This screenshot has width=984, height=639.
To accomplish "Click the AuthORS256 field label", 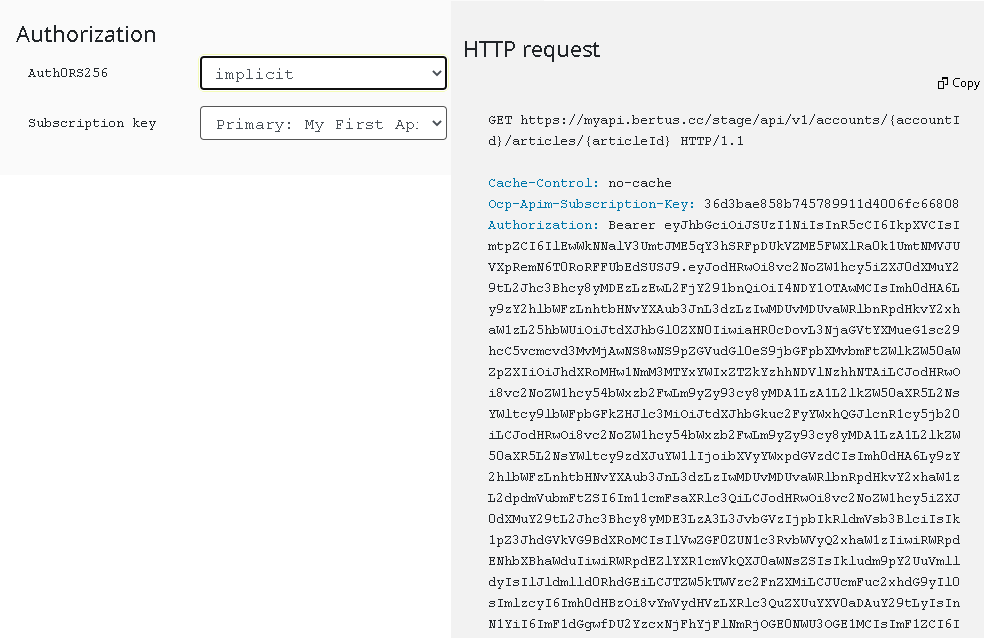I will [68, 73].
